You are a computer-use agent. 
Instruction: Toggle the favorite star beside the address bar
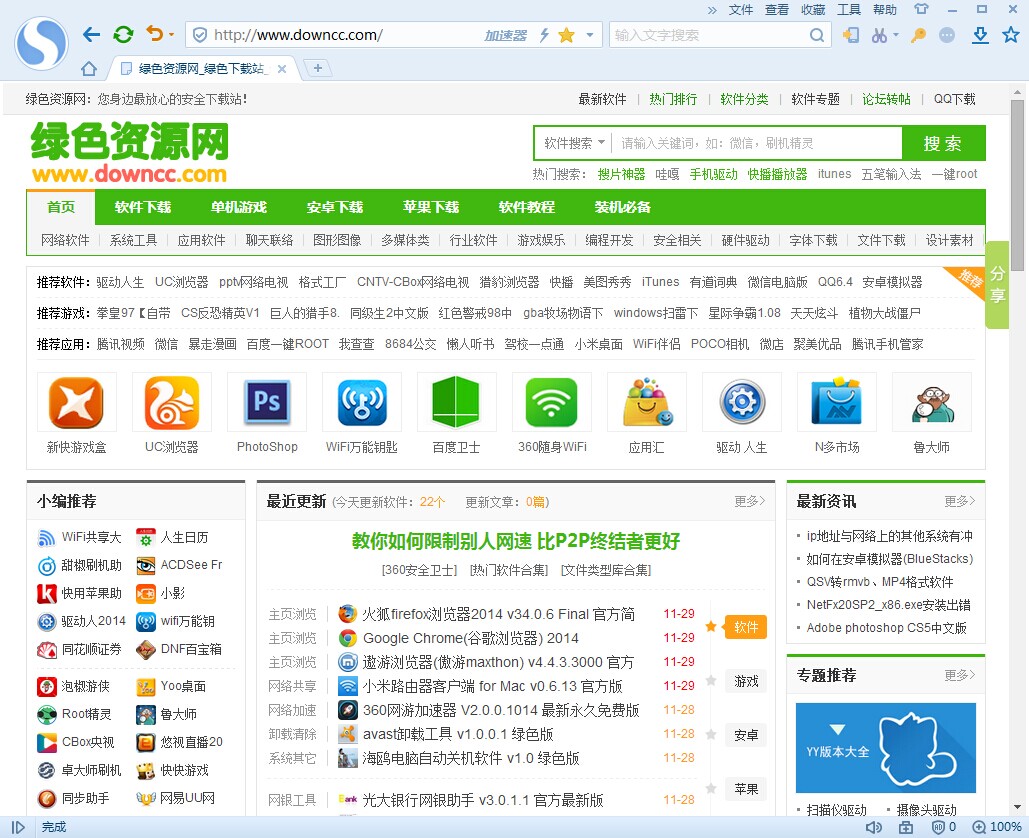[564, 34]
